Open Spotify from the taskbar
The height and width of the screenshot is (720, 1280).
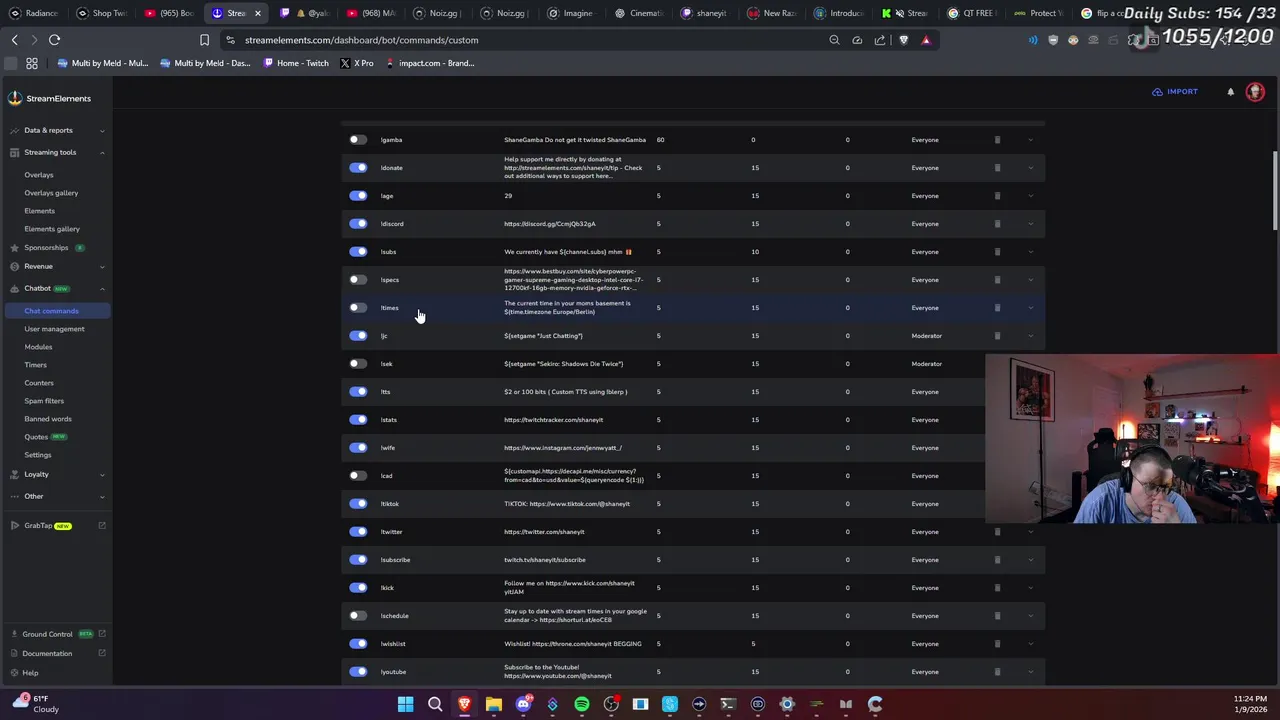582,704
